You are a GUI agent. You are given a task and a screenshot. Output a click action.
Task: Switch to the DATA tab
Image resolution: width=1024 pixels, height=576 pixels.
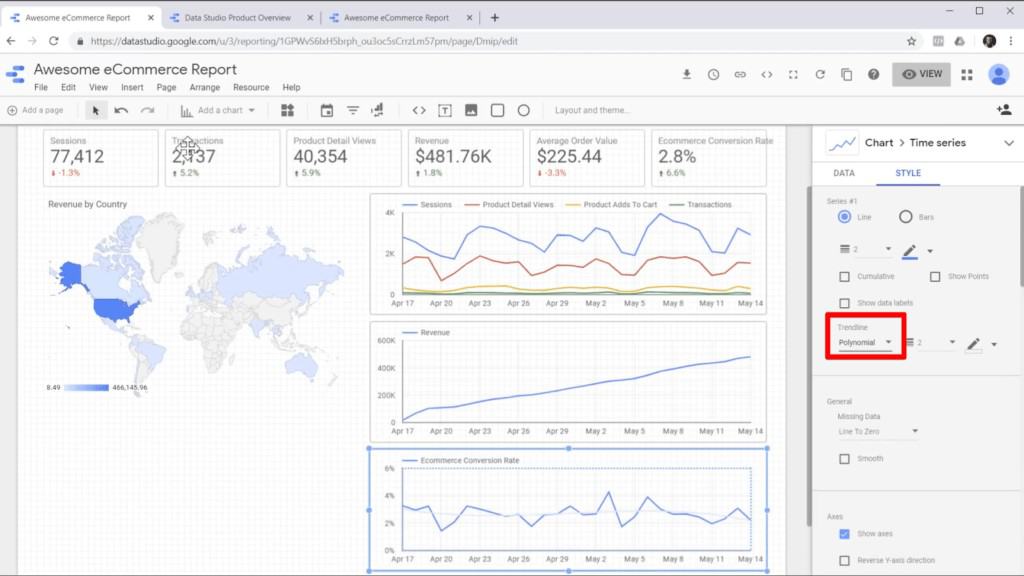(x=843, y=173)
